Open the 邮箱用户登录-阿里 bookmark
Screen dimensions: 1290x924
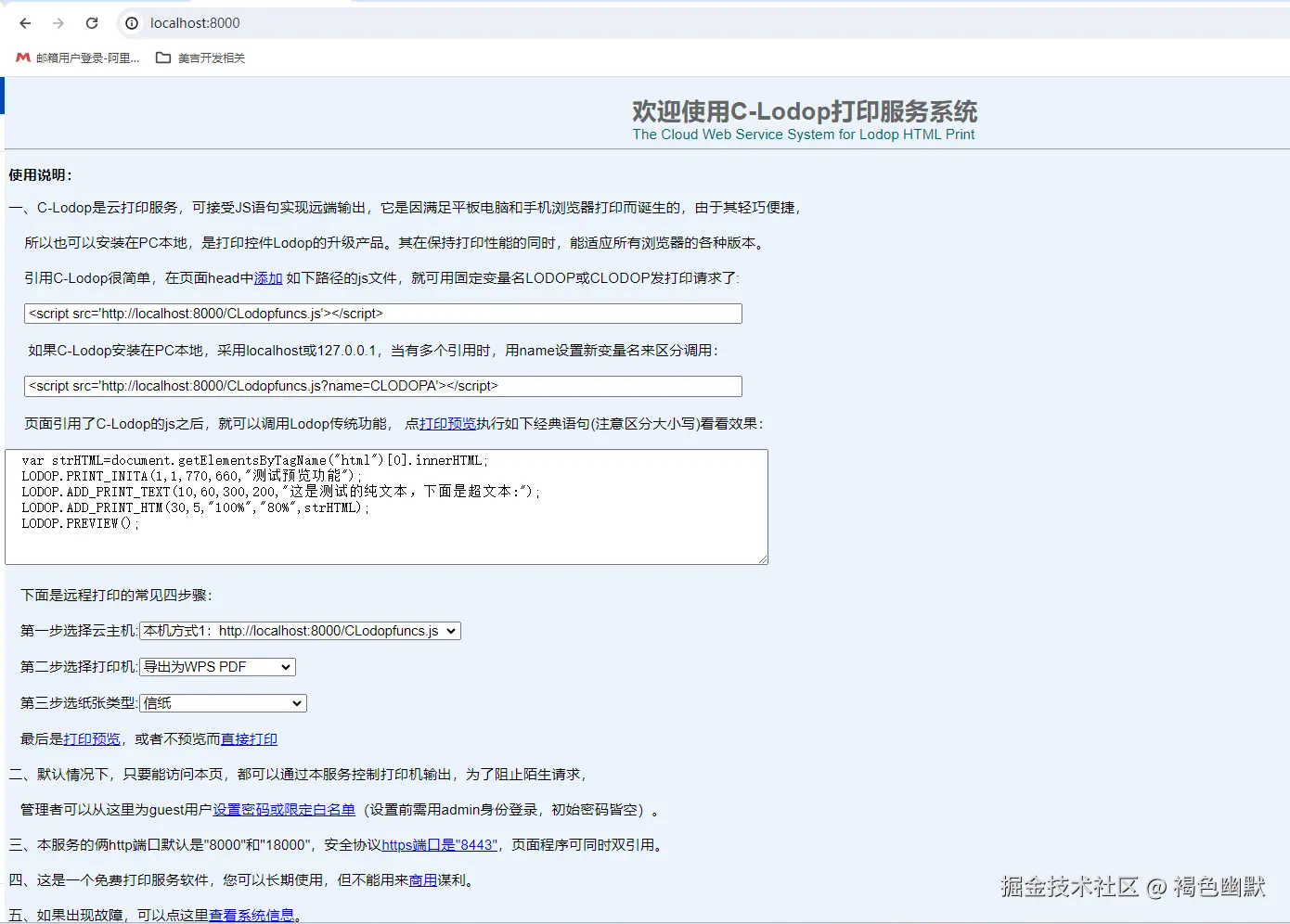[88, 58]
